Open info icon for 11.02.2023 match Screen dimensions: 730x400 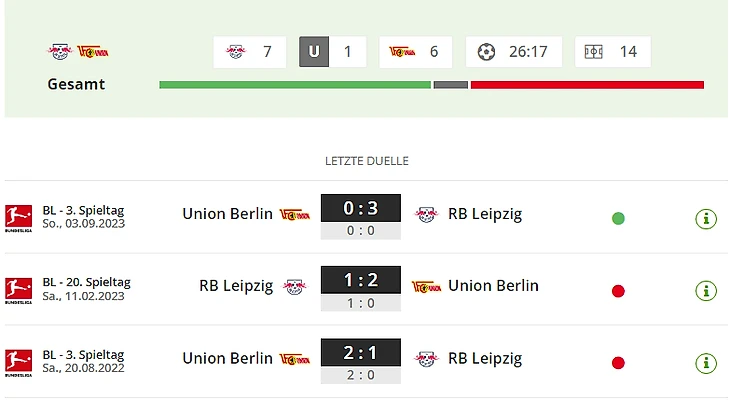pos(706,291)
